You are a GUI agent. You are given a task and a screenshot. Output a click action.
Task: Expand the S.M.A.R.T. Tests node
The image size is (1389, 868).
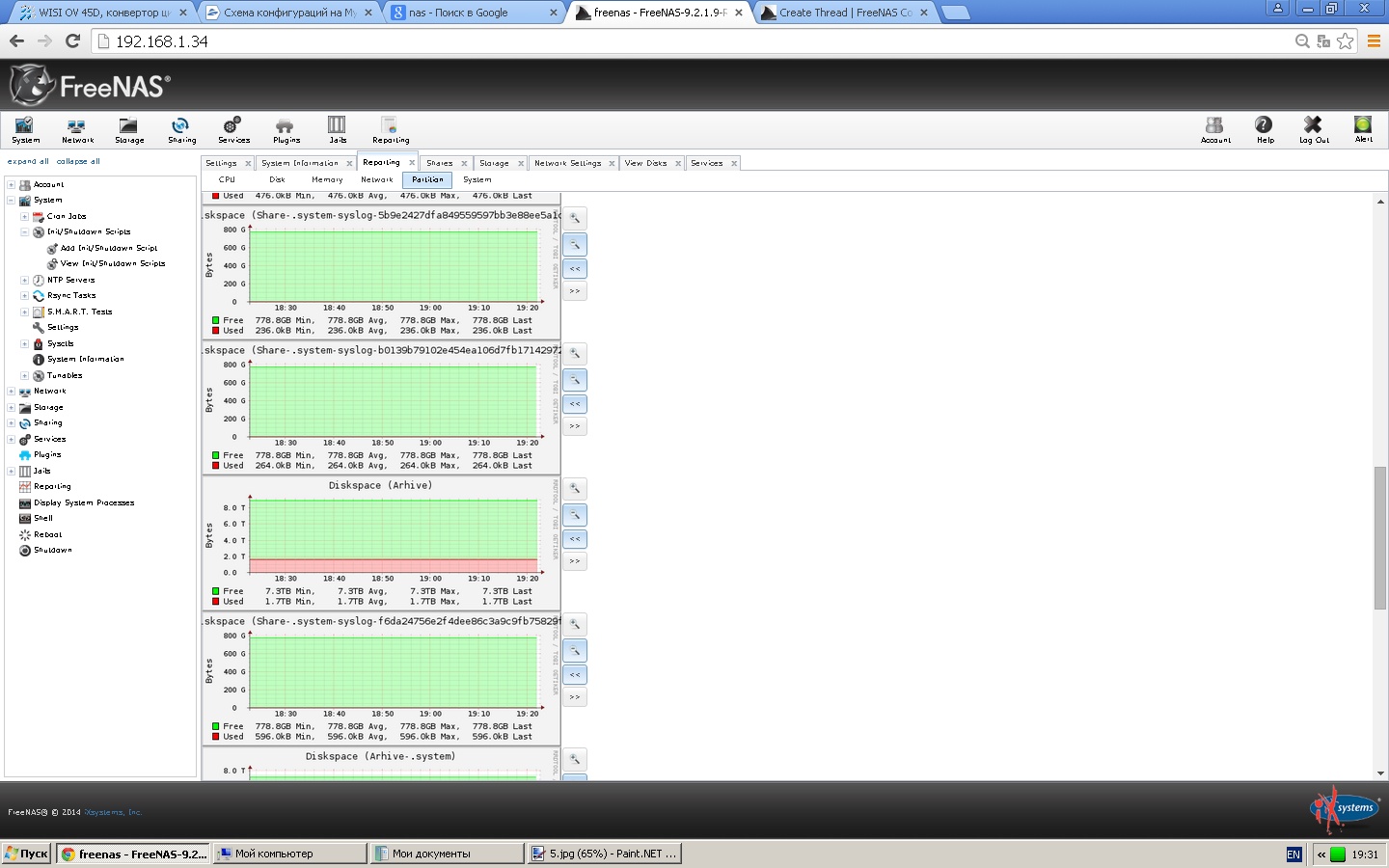click(24, 312)
